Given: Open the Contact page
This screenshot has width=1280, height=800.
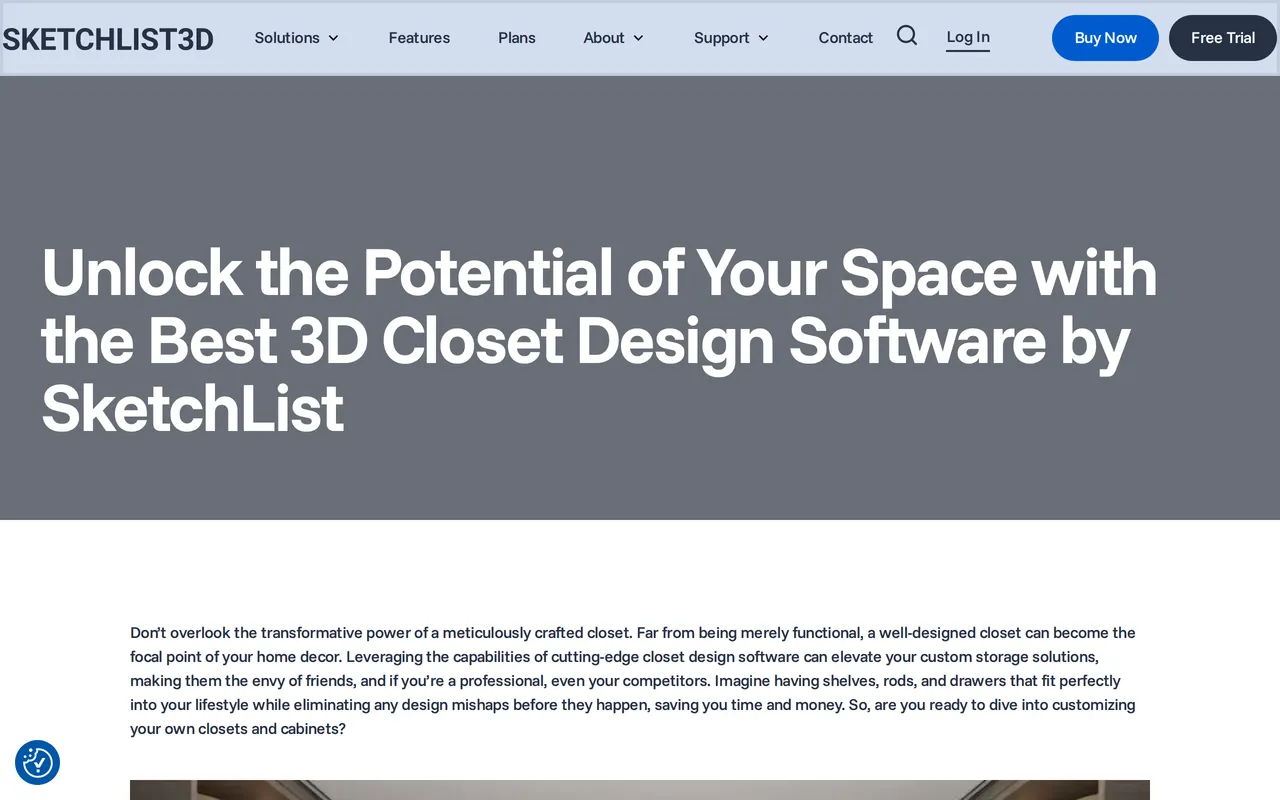Looking at the screenshot, I should tap(846, 38).
